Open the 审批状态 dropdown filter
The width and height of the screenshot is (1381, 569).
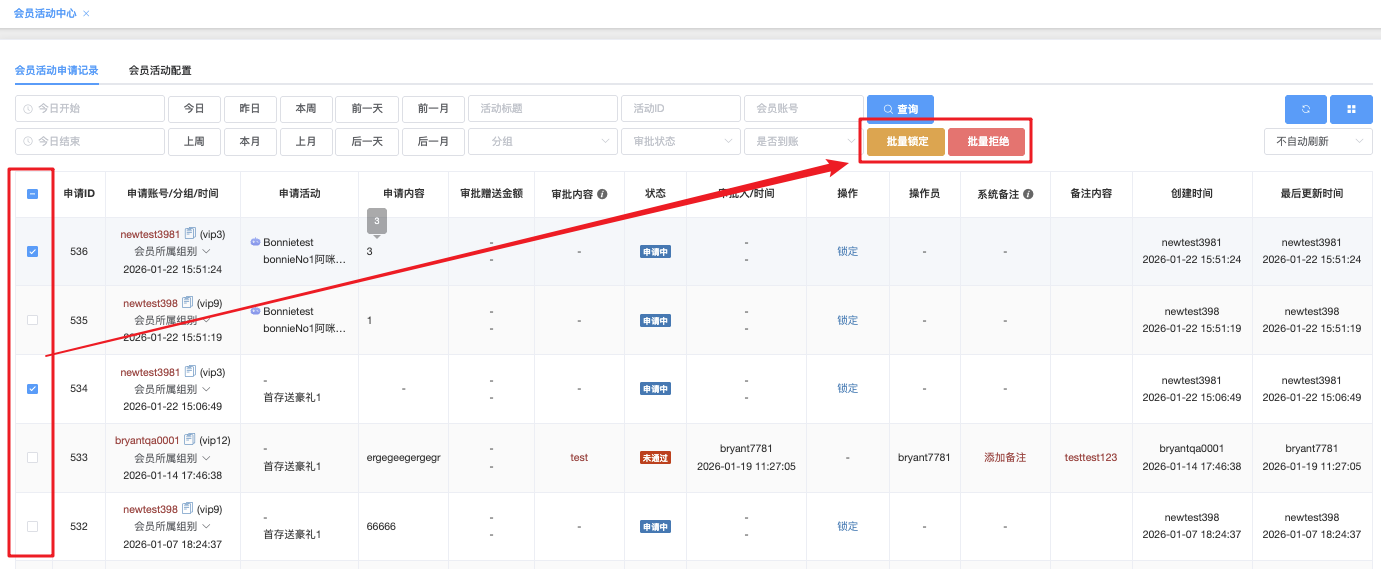point(680,142)
